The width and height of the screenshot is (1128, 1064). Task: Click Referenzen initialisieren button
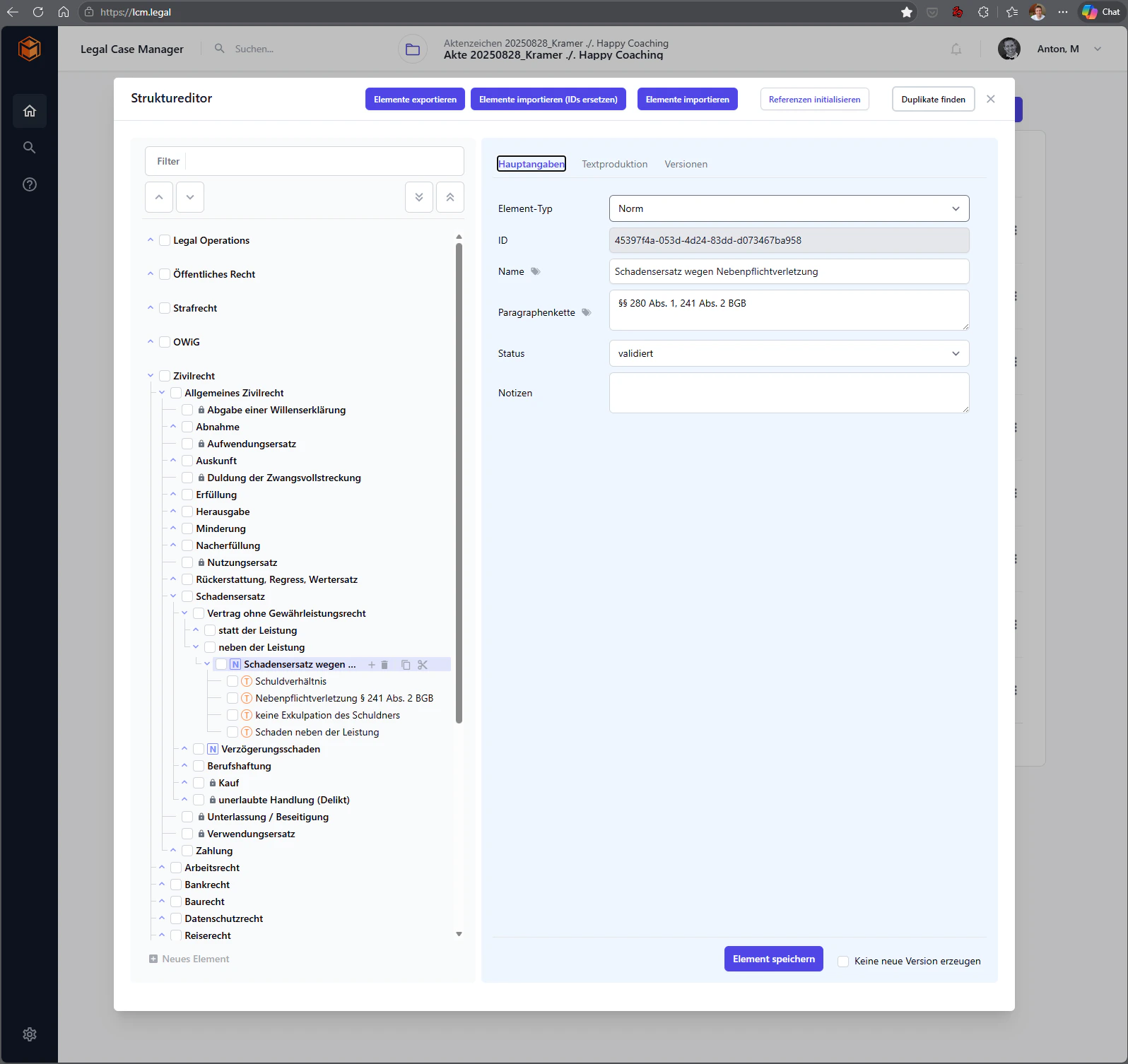tap(814, 99)
